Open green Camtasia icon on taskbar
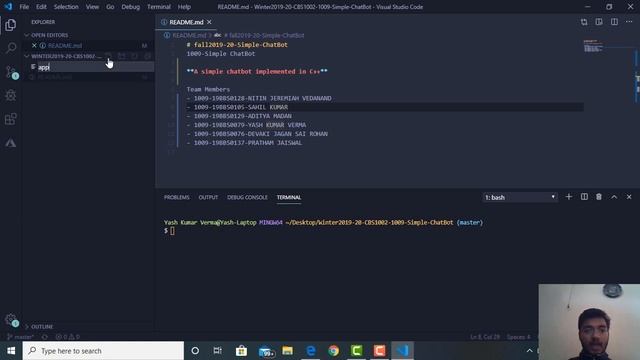The image size is (640, 360). tap(356, 351)
